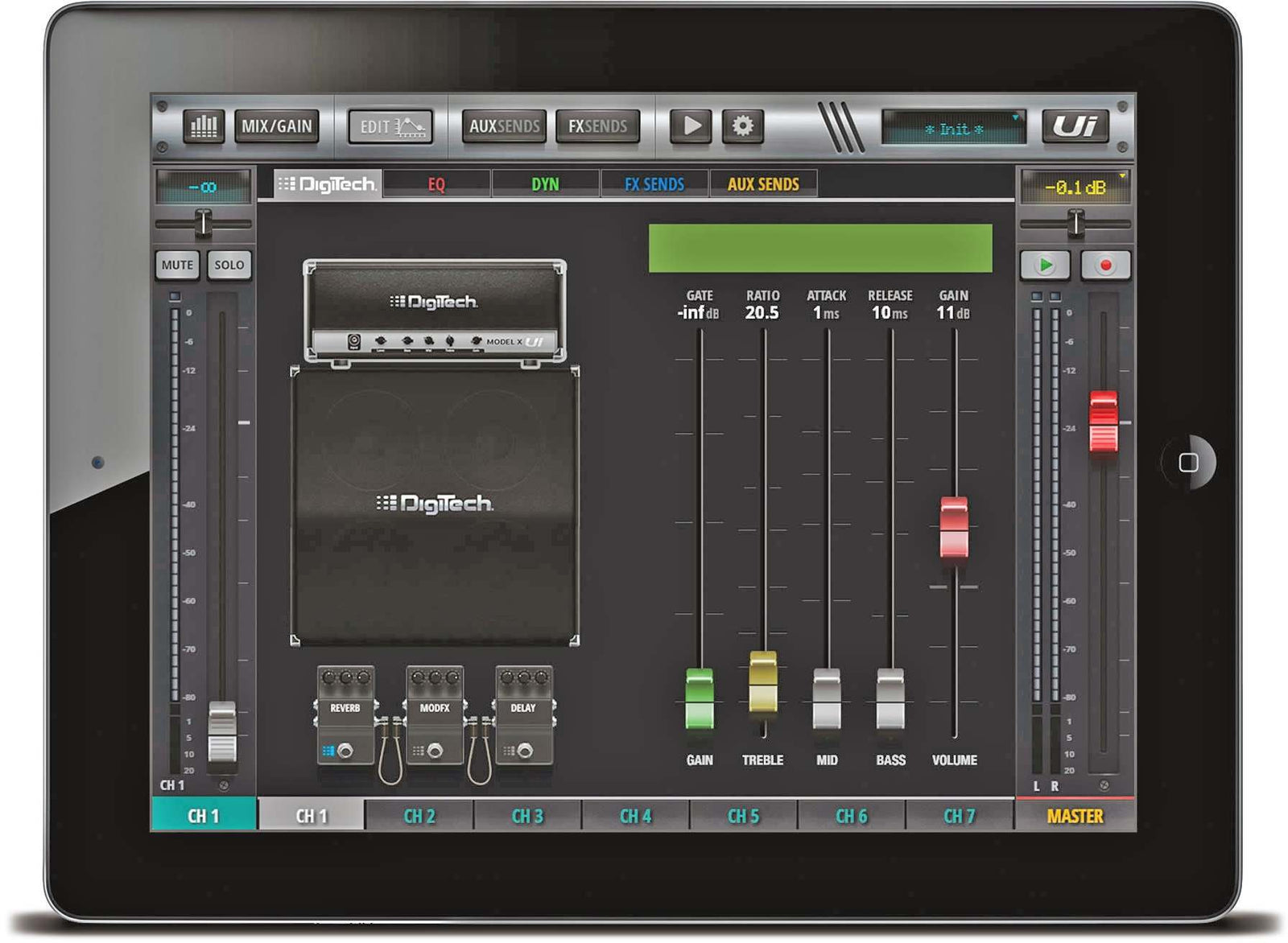Expand the master level dB dropdown
Viewport: 1288px width, 943px height.
point(1122,175)
